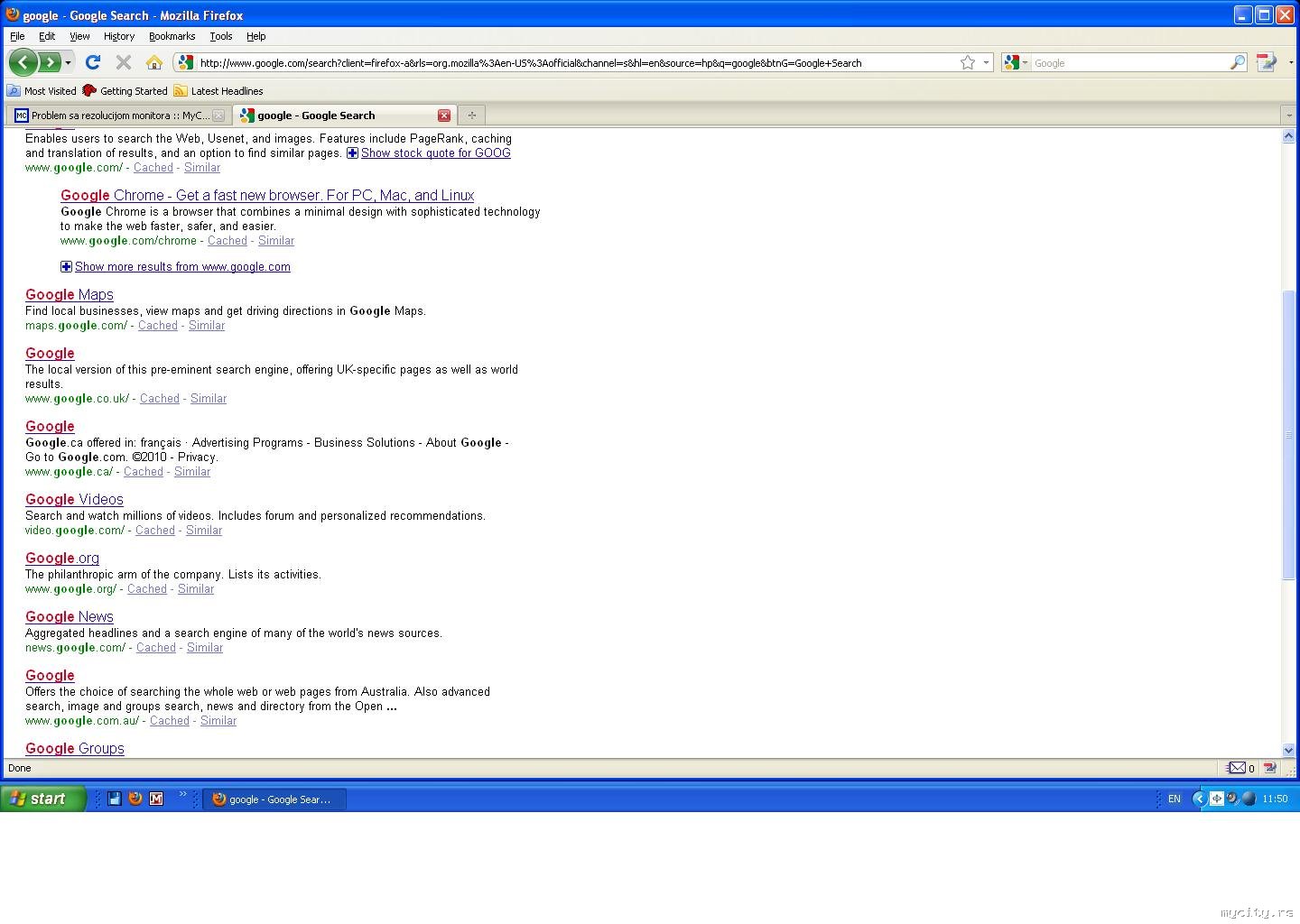The width and height of the screenshot is (1300, 924).
Task: Click the red M quick launch icon
Action: click(156, 799)
